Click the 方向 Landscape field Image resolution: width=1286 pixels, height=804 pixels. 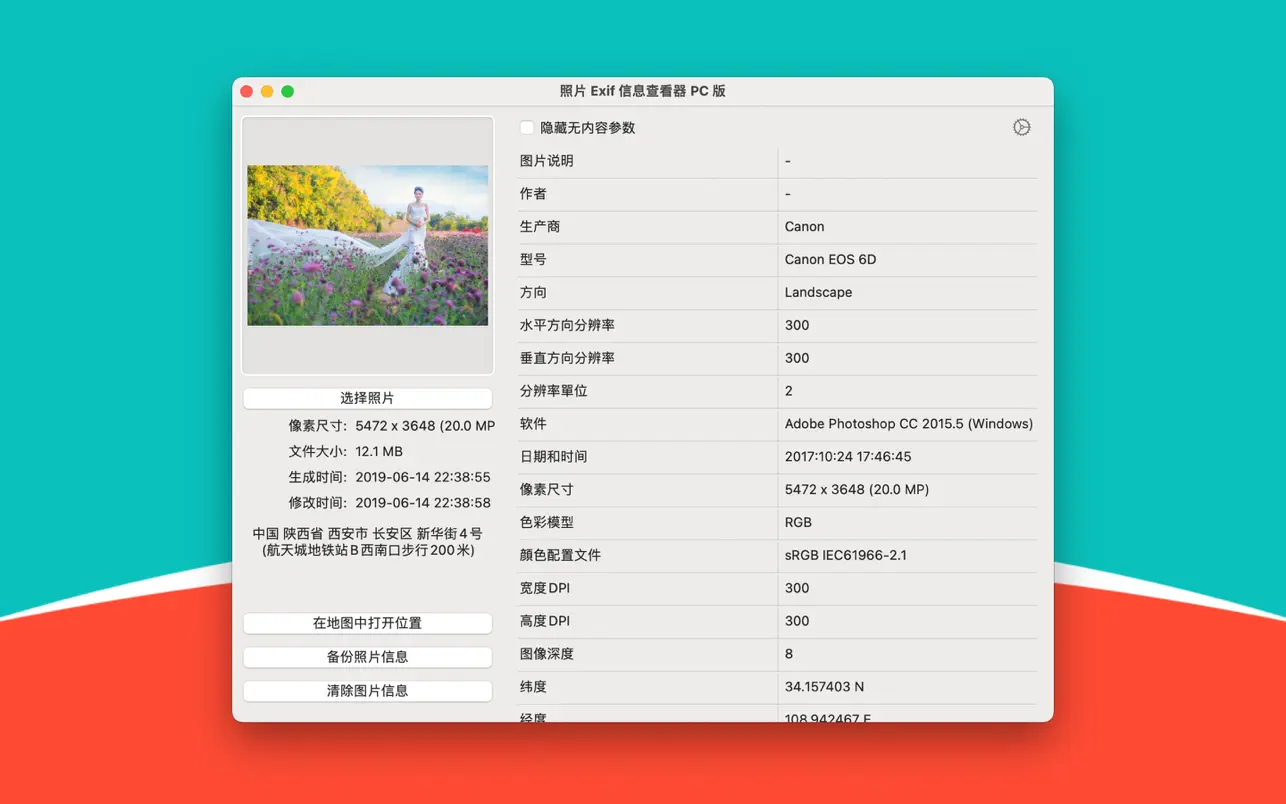click(x=819, y=292)
